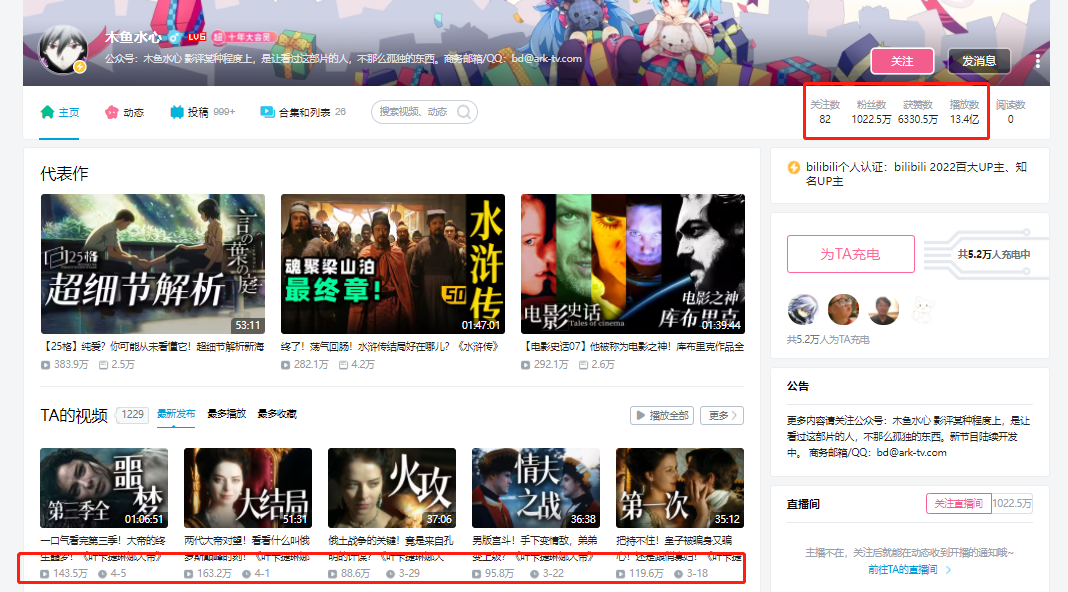Click the 为TA充电 button
This screenshot has width=1068, height=592.
coord(851,254)
